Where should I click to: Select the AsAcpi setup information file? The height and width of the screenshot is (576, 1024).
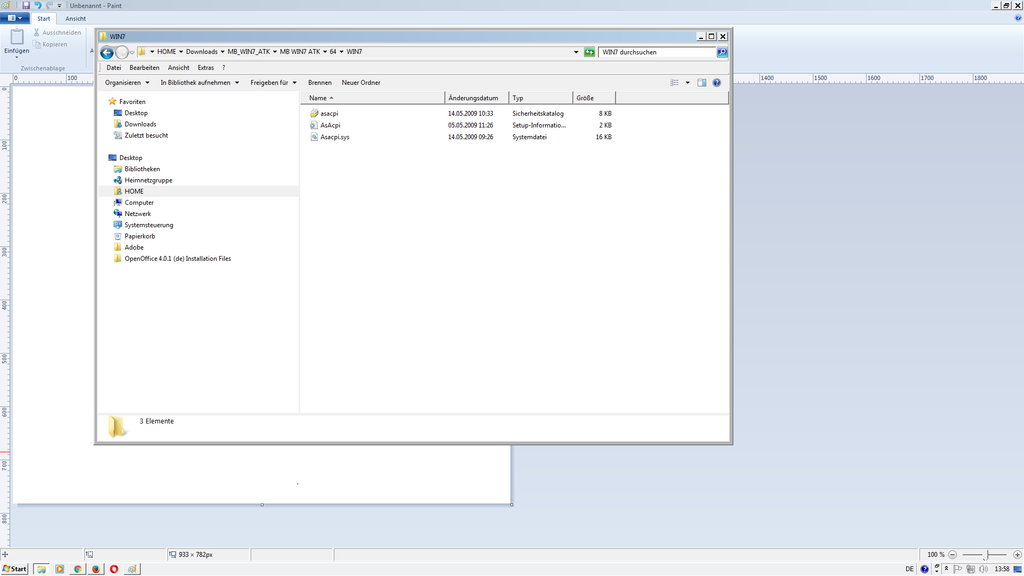tap(330, 125)
